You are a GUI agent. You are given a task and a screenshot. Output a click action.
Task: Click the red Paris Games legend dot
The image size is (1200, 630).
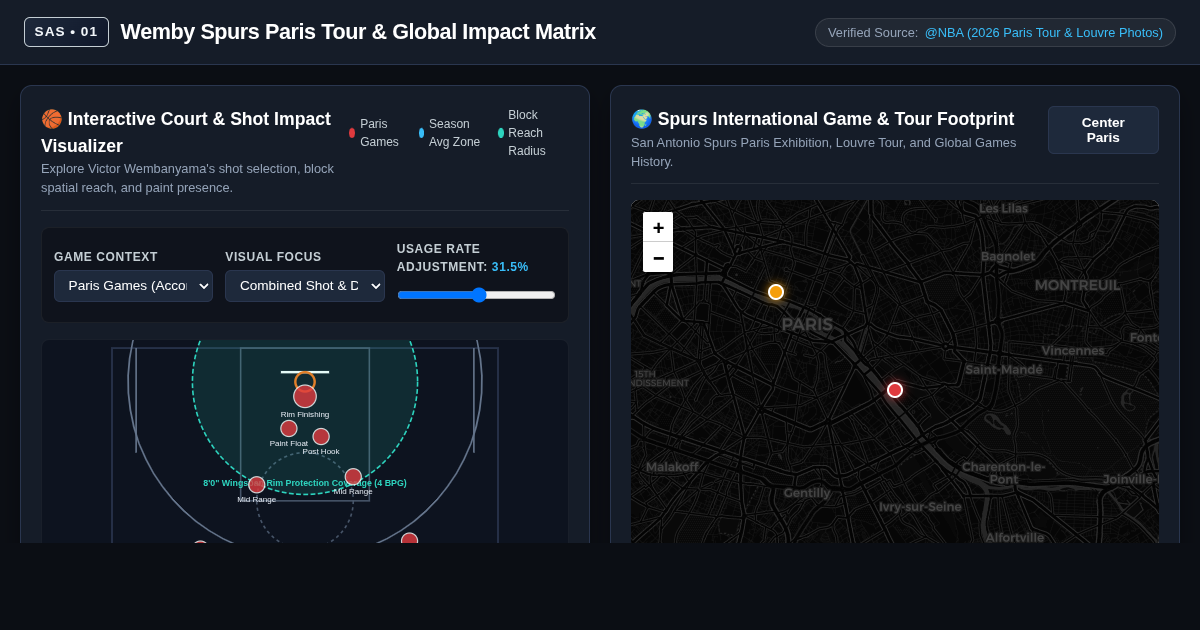352,133
